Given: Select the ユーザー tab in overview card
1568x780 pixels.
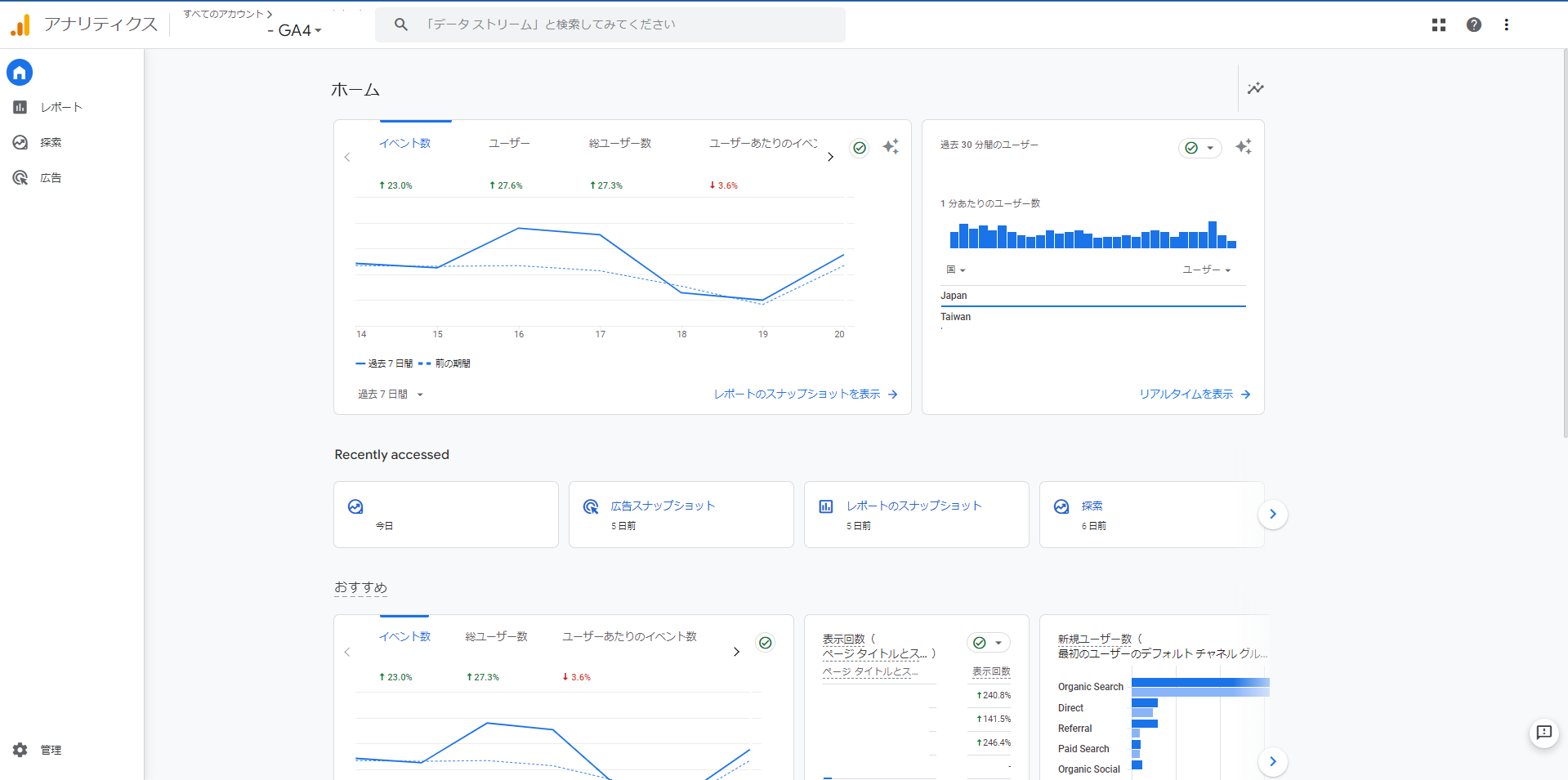Looking at the screenshot, I should pos(509,143).
